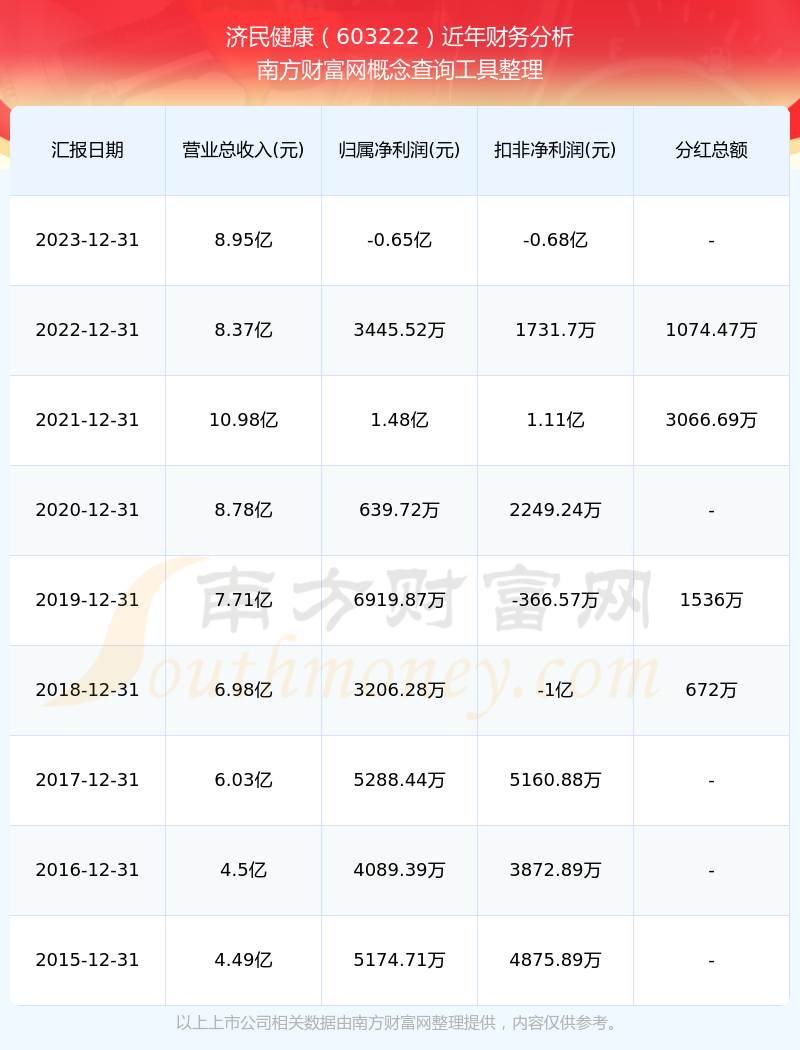Select the 扣非净利润(元) column header
800x1050 pixels.
556,150
